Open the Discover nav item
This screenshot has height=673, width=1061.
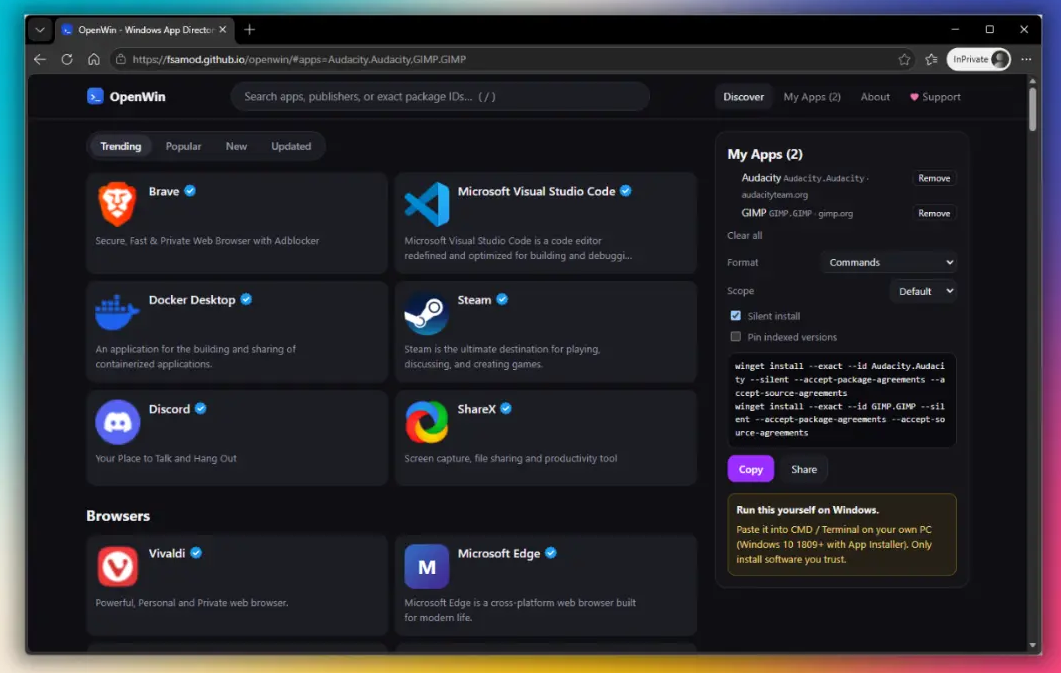pos(743,97)
